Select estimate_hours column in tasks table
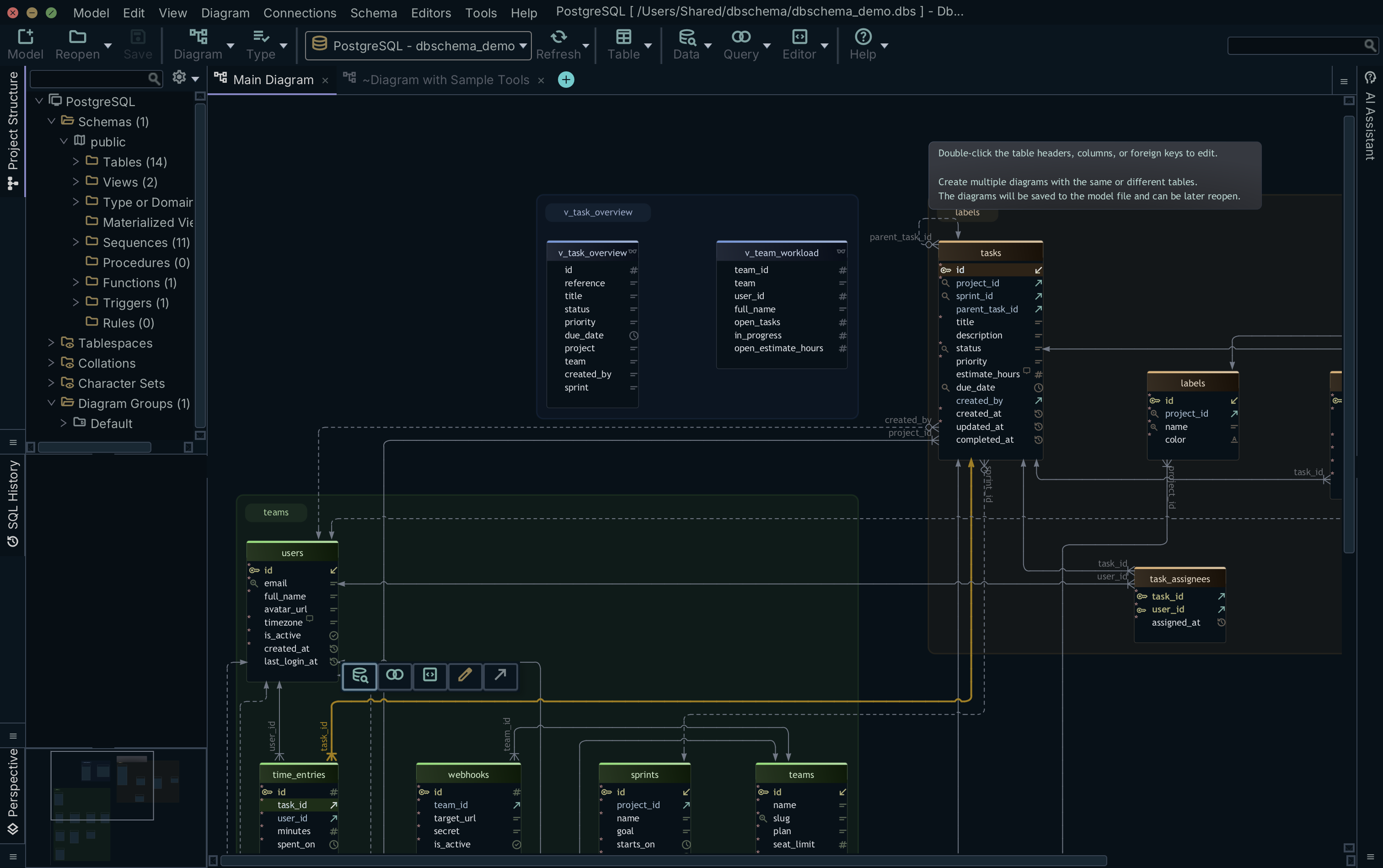1383x868 pixels. [x=990, y=374]
